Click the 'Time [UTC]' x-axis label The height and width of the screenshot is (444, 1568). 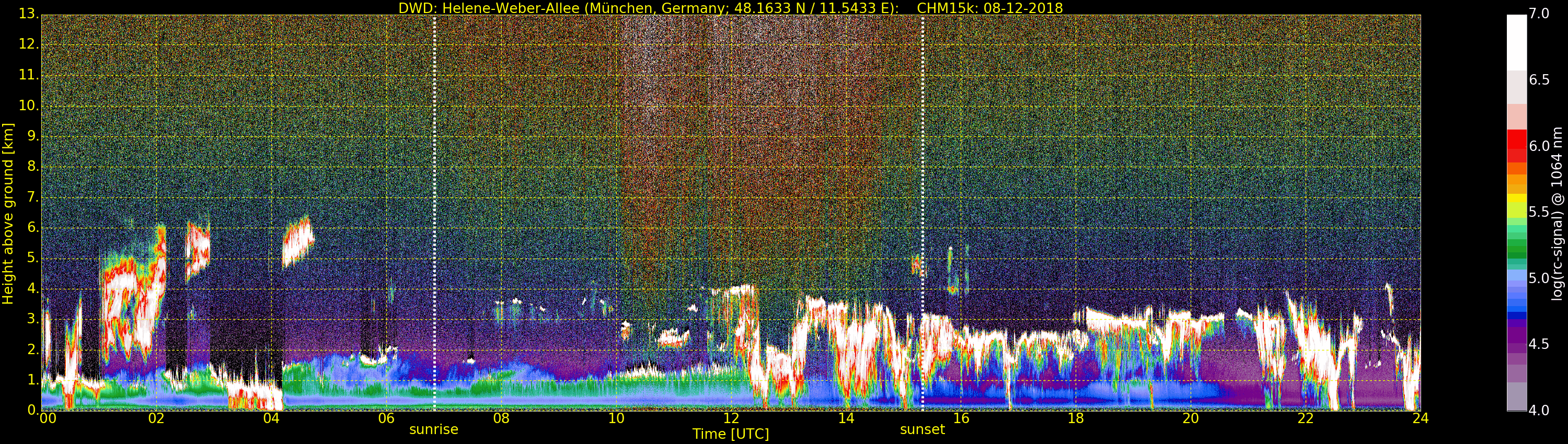click(x=731, y=434)
